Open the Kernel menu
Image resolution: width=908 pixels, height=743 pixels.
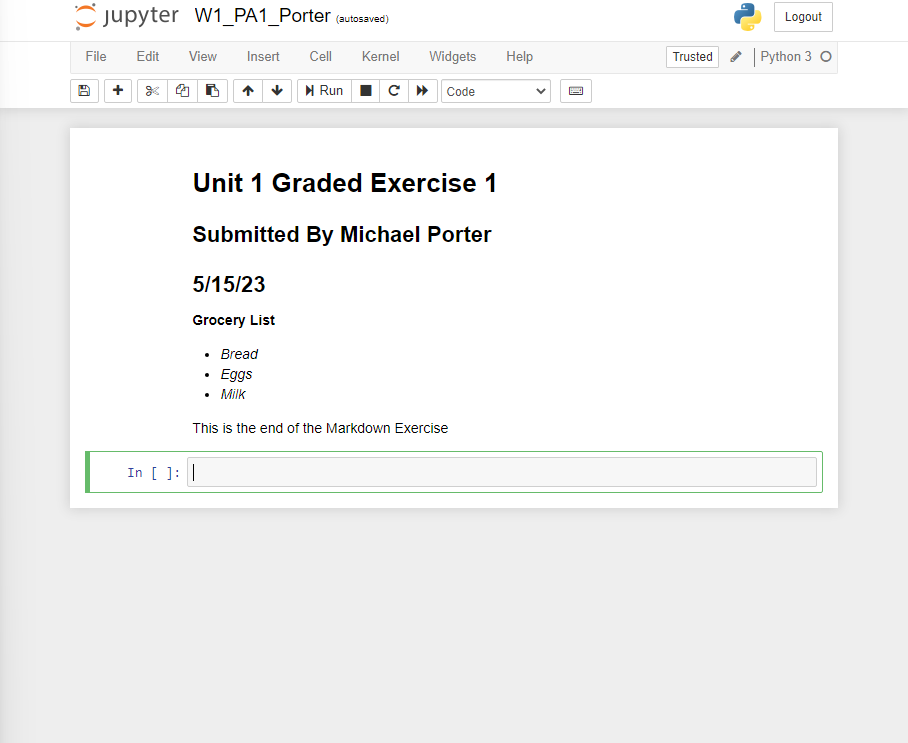pos(380,56)
